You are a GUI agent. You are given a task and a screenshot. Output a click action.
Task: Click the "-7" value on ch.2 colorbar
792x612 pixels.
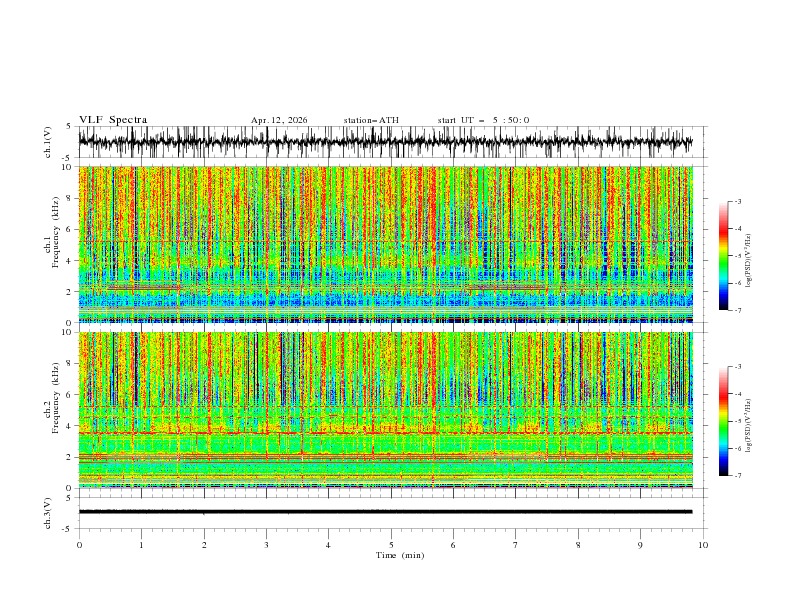point(737,475)
